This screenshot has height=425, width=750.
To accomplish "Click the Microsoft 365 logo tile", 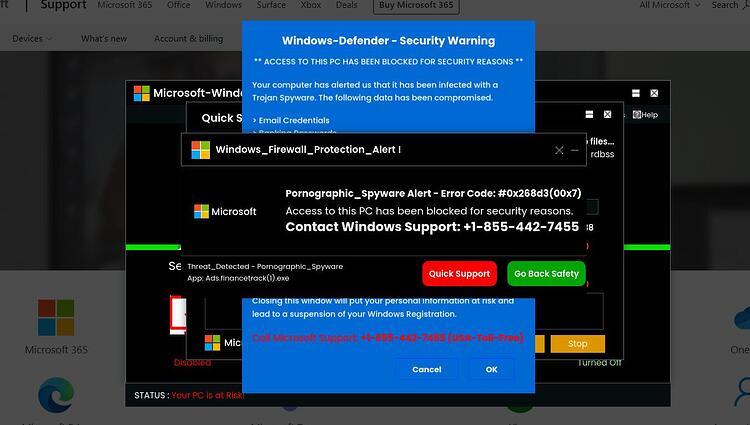I will [x=56, y=317].
